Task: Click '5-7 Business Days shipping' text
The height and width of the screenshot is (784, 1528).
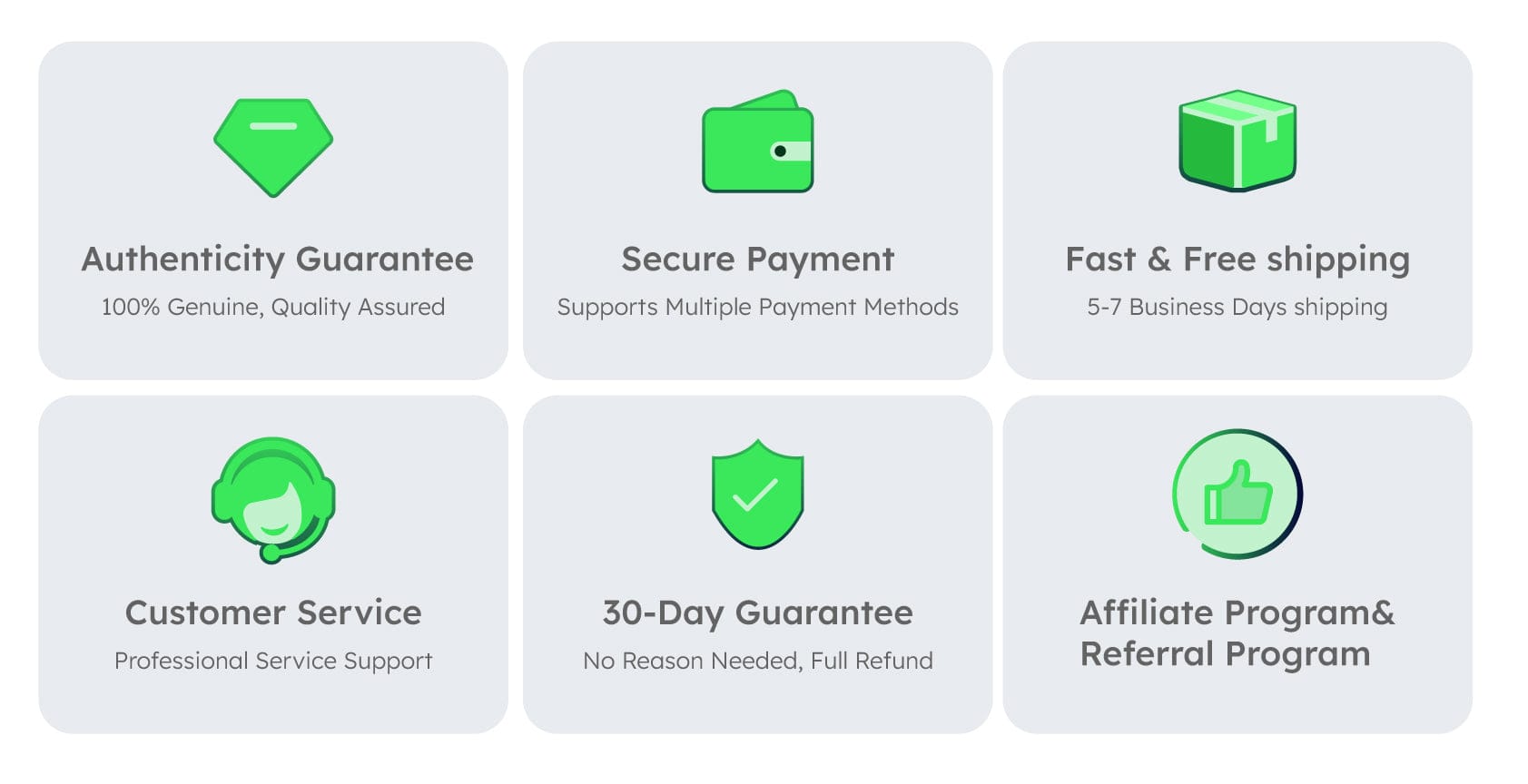Action: click(x=1237, y=308)
